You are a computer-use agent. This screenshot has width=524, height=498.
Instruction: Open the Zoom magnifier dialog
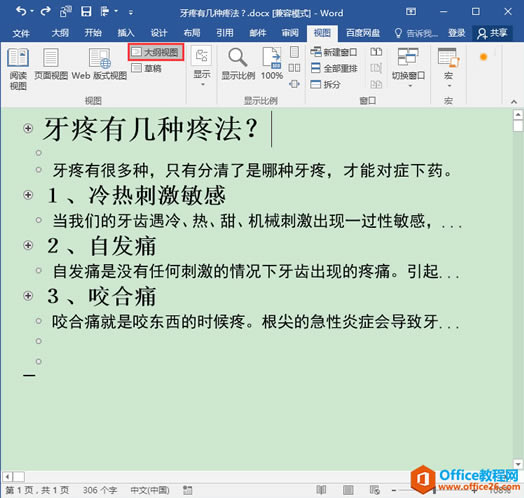[238, 64]
